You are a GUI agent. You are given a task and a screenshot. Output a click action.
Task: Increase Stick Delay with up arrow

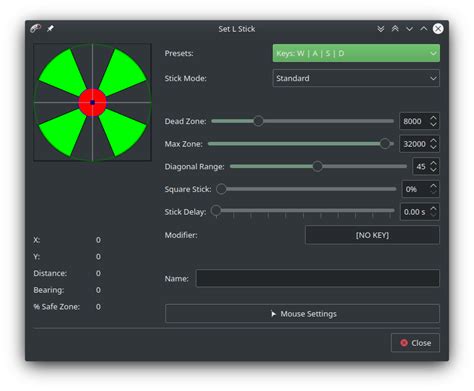[x=433, y=209]
